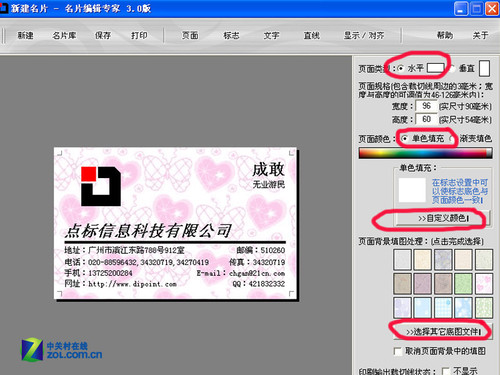The image size is (500, 375).
Task: Select the 水平 horizontal page radio button
Action: tap(401, 69)
